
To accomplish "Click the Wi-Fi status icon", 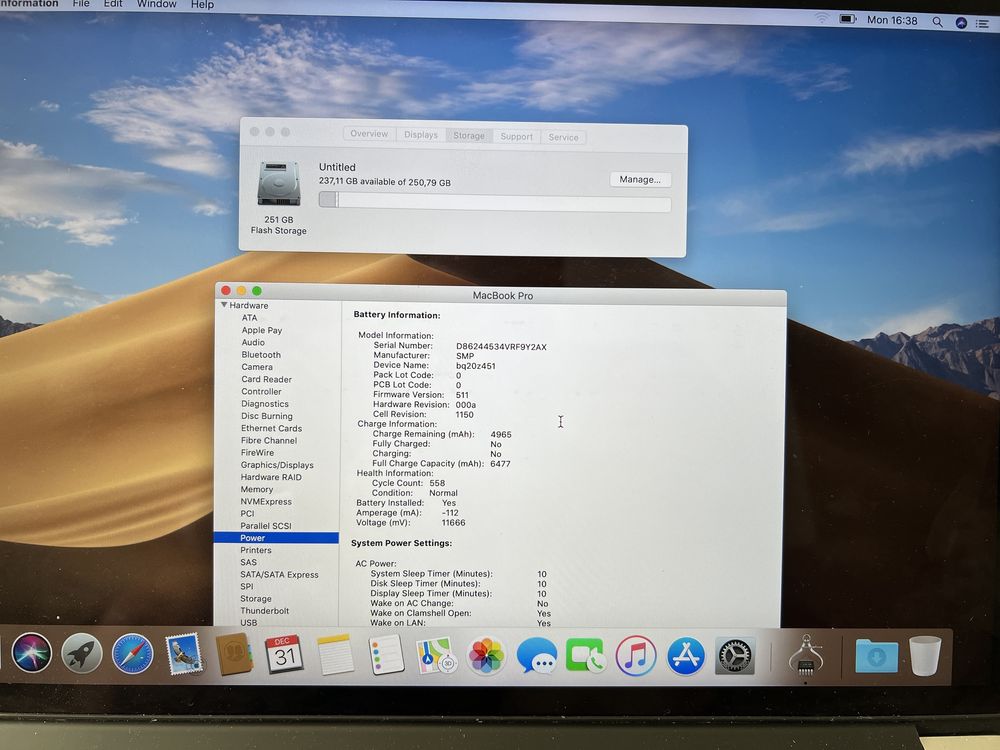I will click(x=822, y=18).
